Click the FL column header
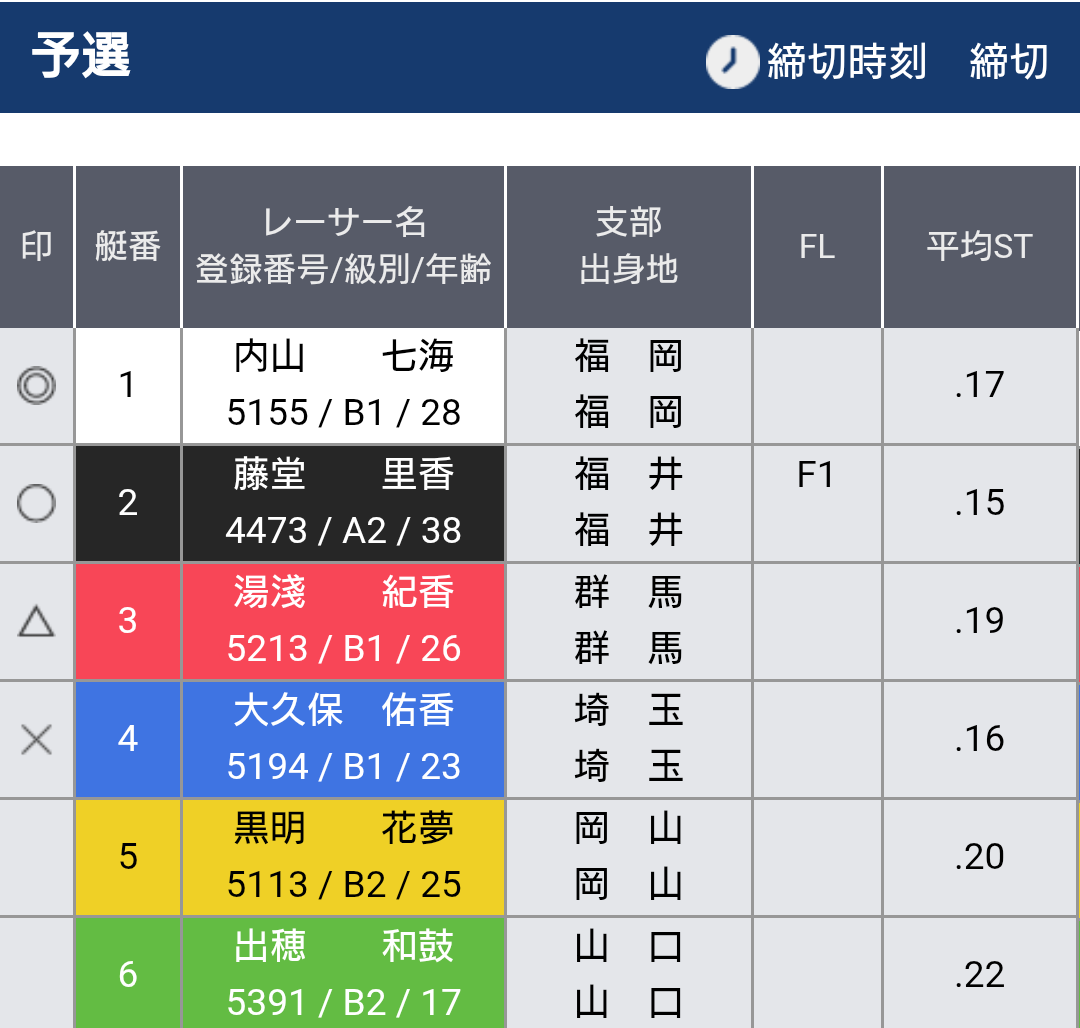 tap(818, 246)
